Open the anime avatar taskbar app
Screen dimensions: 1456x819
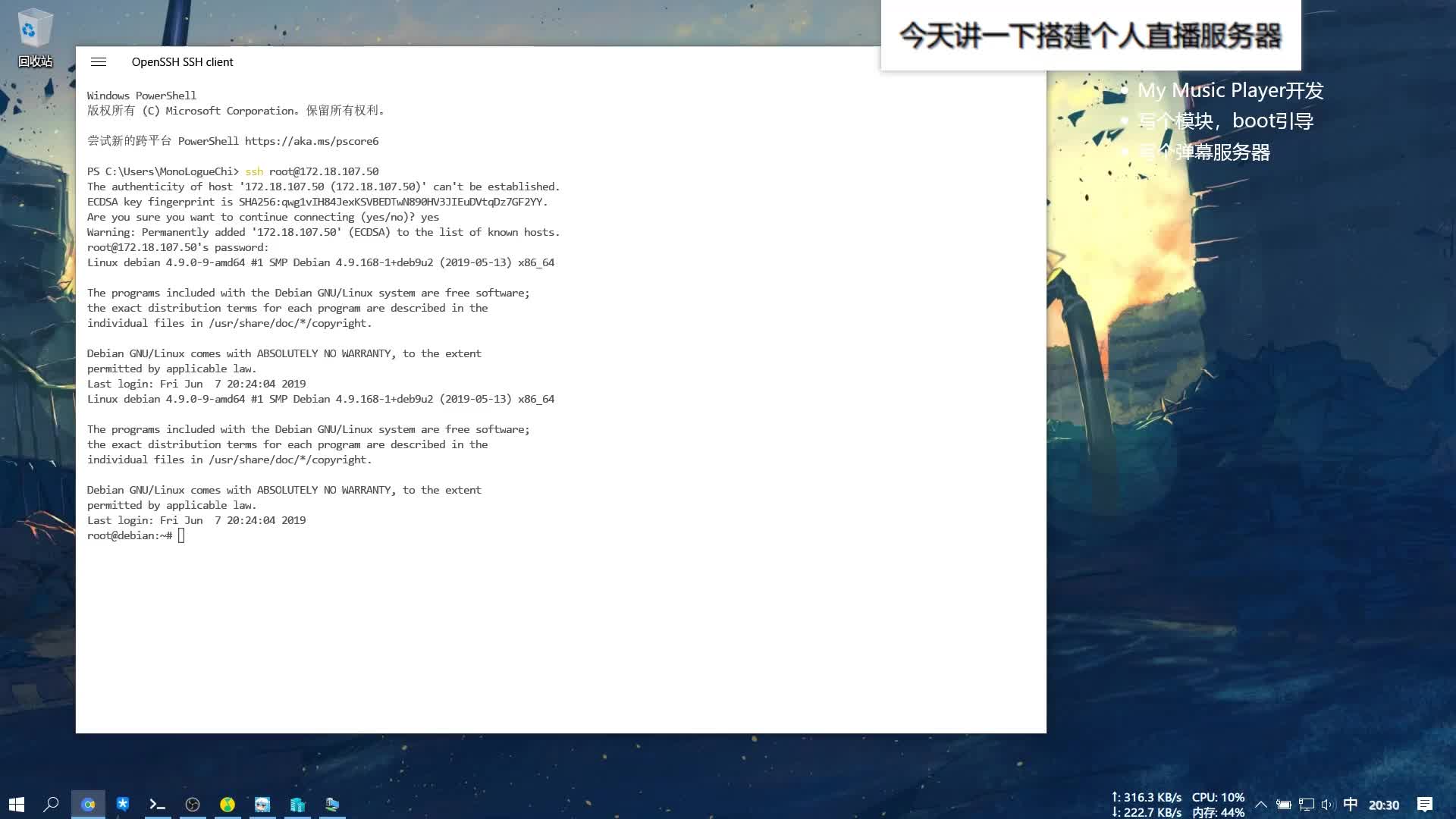coord(262,805)
